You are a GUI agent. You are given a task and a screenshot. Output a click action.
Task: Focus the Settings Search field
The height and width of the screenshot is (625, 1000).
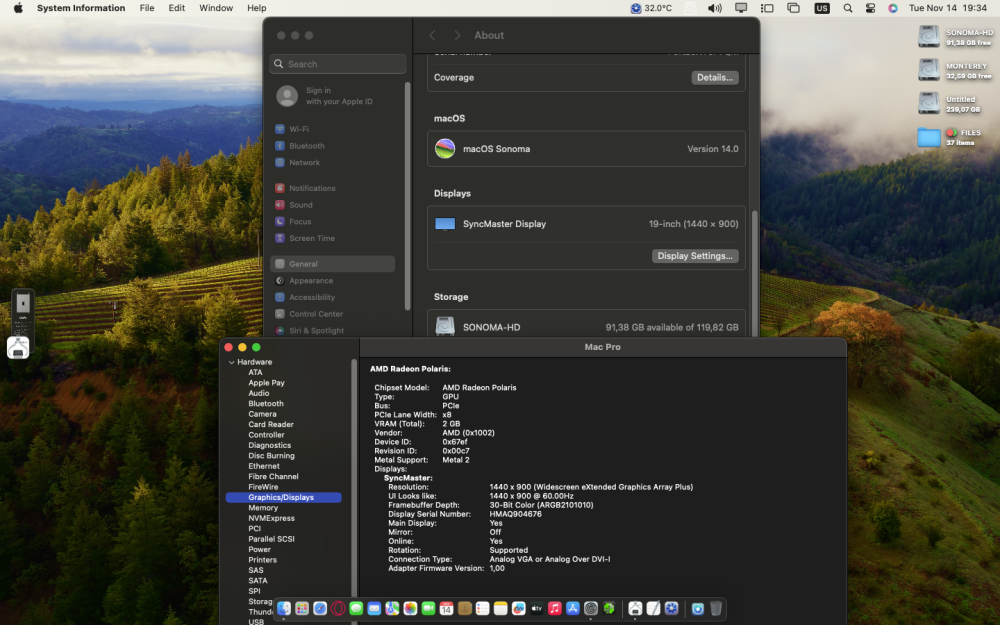[x=337, y=64]
